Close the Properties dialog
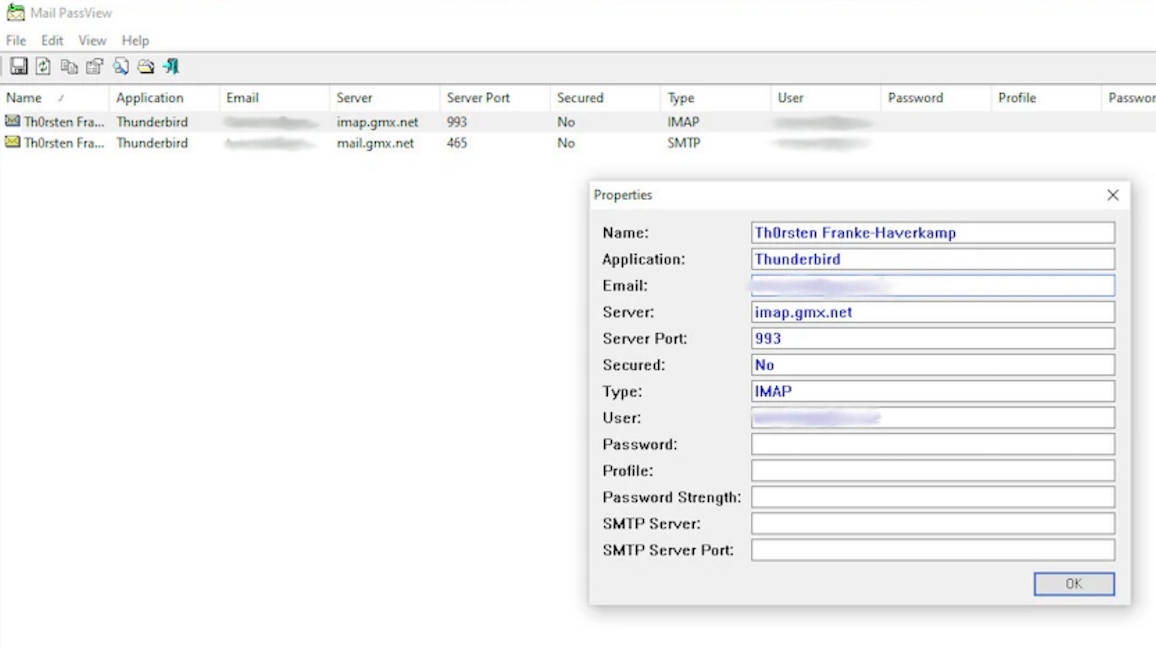1156x650 pixels. coord(1112,195)
